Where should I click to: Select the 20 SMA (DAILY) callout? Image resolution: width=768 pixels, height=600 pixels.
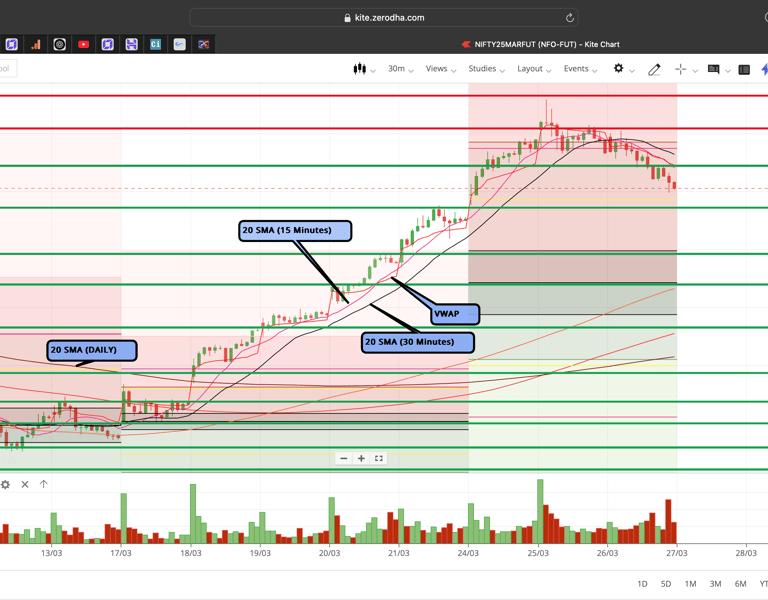92,350
